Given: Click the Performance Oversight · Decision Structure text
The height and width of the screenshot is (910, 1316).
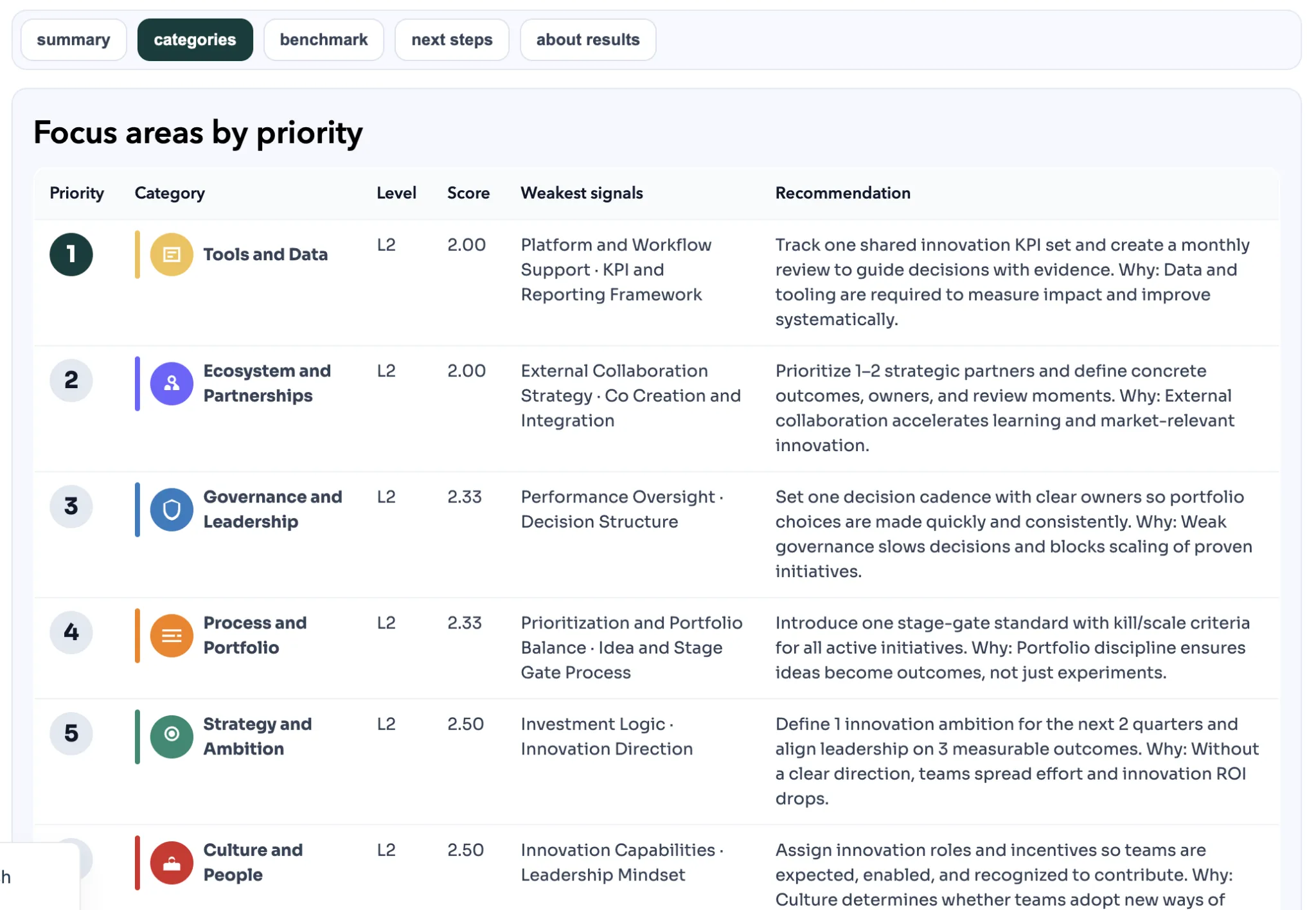Looking at the screenshot, I should [x=623, y=509].
